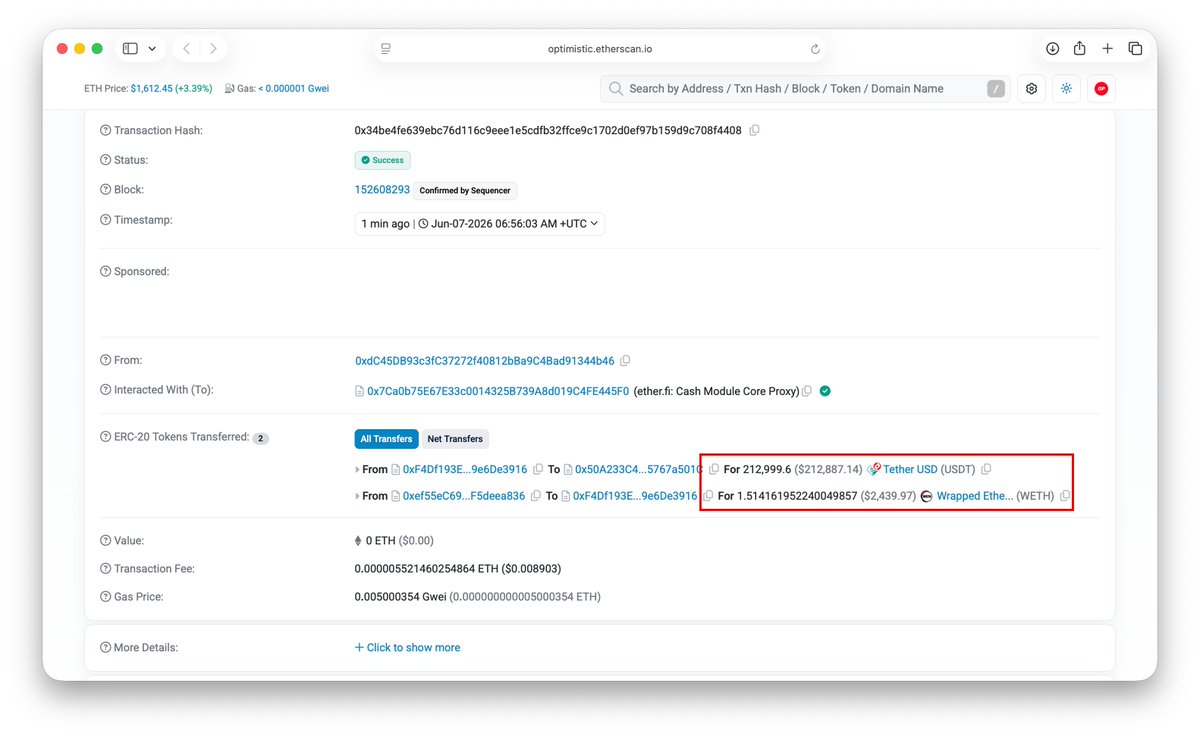Click Safari address bar optimistic.etherscan.io
This screenshot has height=737, width=1200.
(x=600, y=48)
